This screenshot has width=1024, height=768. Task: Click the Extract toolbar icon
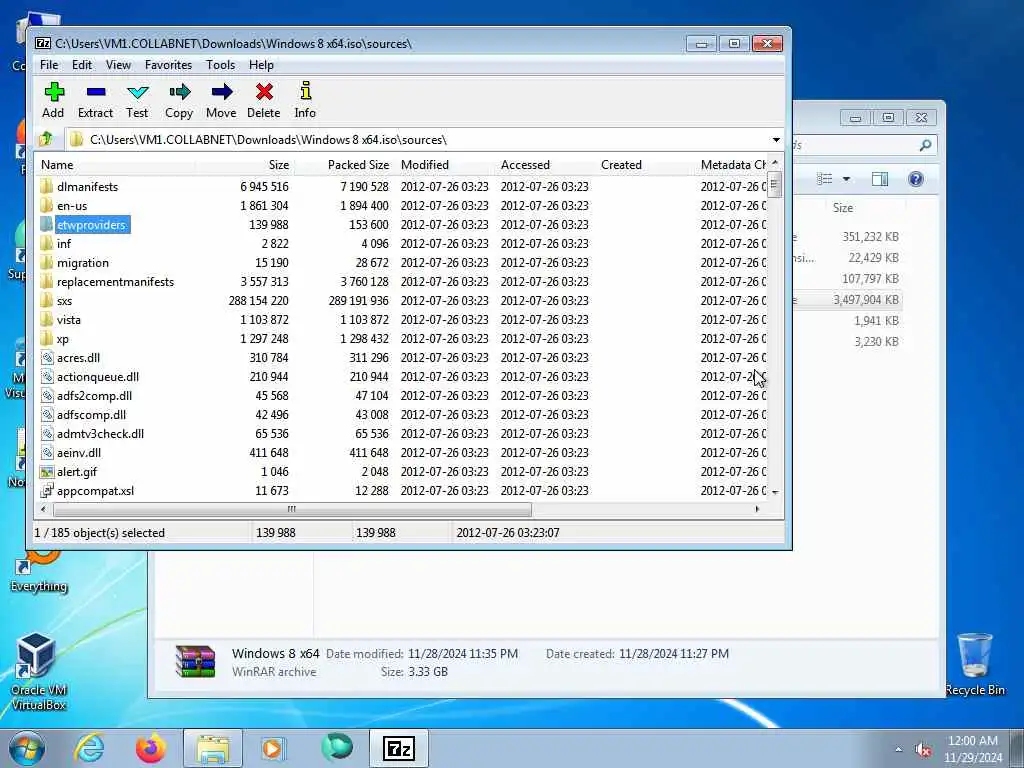[96, 91]
